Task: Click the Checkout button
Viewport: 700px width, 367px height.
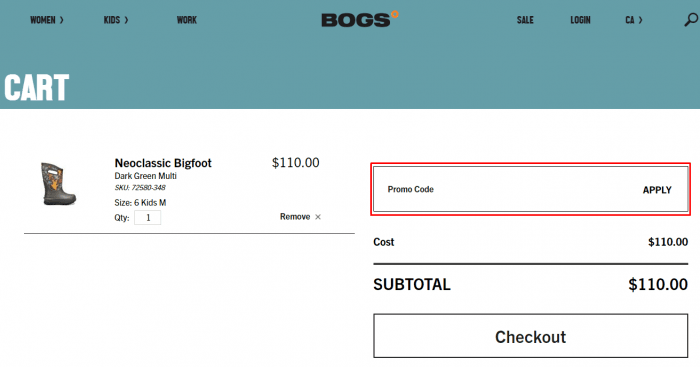Action: pos(530,336)
